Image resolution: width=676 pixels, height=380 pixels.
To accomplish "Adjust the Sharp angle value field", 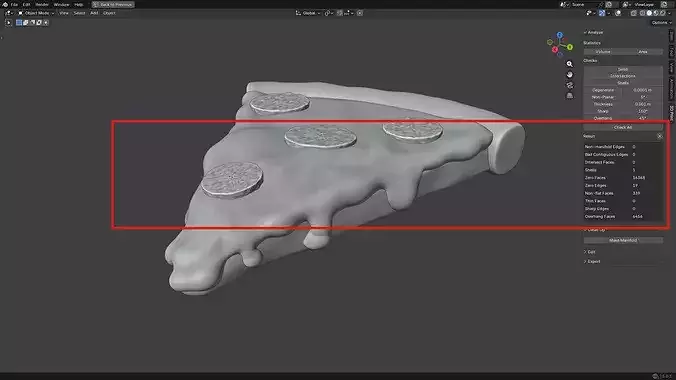I will [x=643, y=111].
